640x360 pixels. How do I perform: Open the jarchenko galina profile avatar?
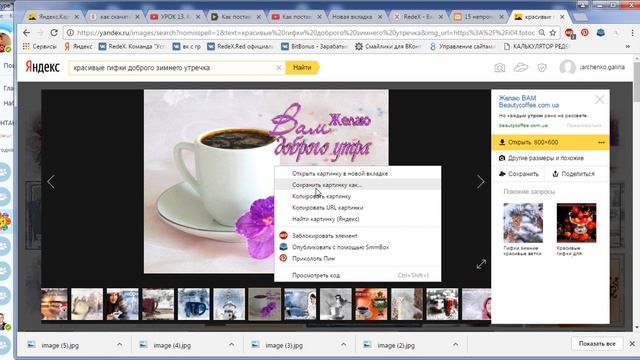pos(567,67)
